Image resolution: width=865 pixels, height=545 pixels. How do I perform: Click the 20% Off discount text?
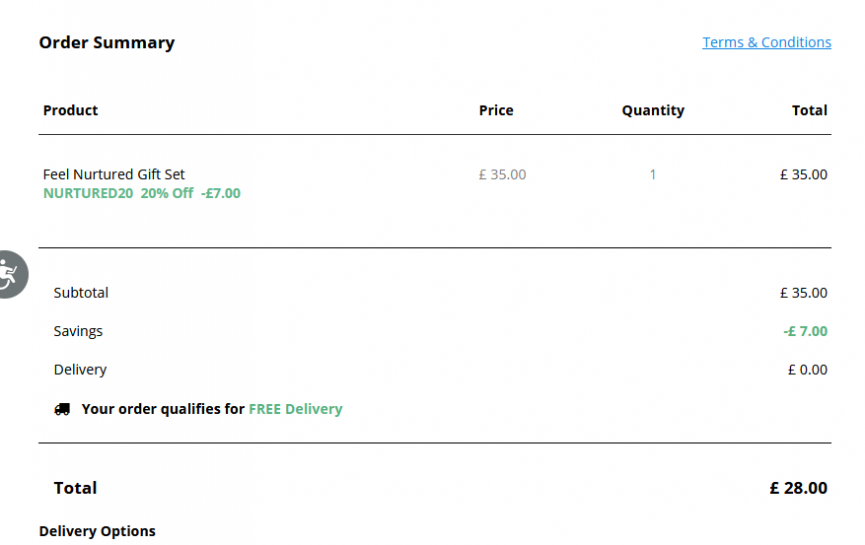coord(167,193)
